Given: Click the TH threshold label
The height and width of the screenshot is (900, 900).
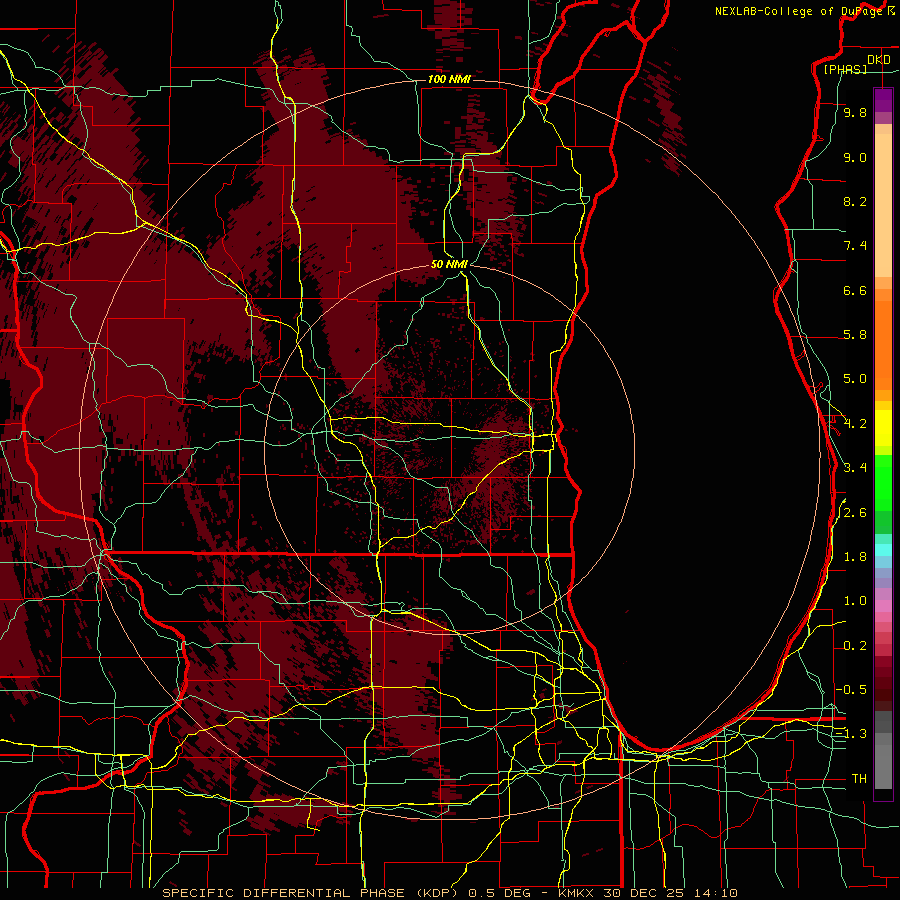Looking at the screenshot, I should [x=859, y=778].
